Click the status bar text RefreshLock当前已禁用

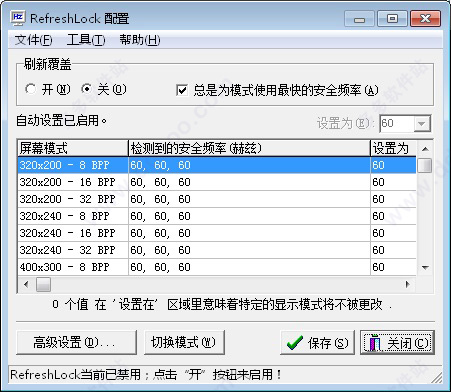coord(75,375)
